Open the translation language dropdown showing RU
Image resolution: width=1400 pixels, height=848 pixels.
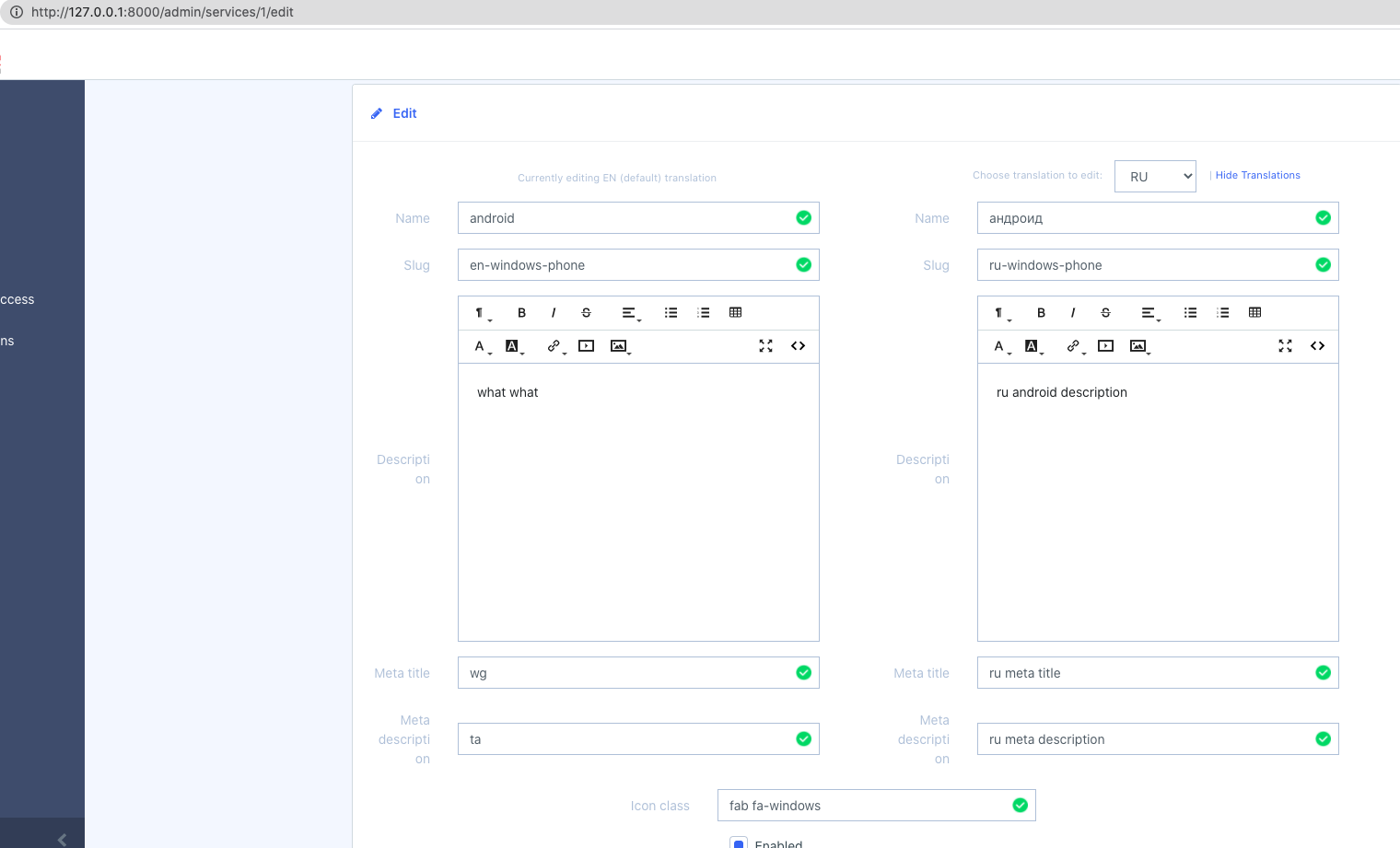(1155, 176)
